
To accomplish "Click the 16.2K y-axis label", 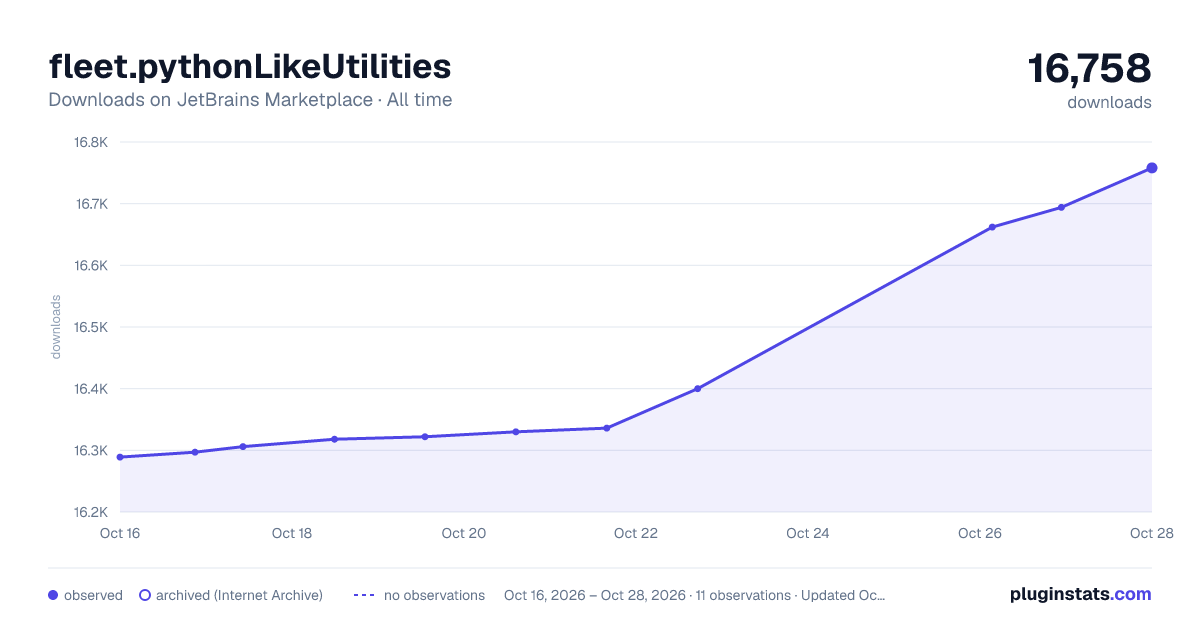I will pyautogui.click(x=91, y=512).
